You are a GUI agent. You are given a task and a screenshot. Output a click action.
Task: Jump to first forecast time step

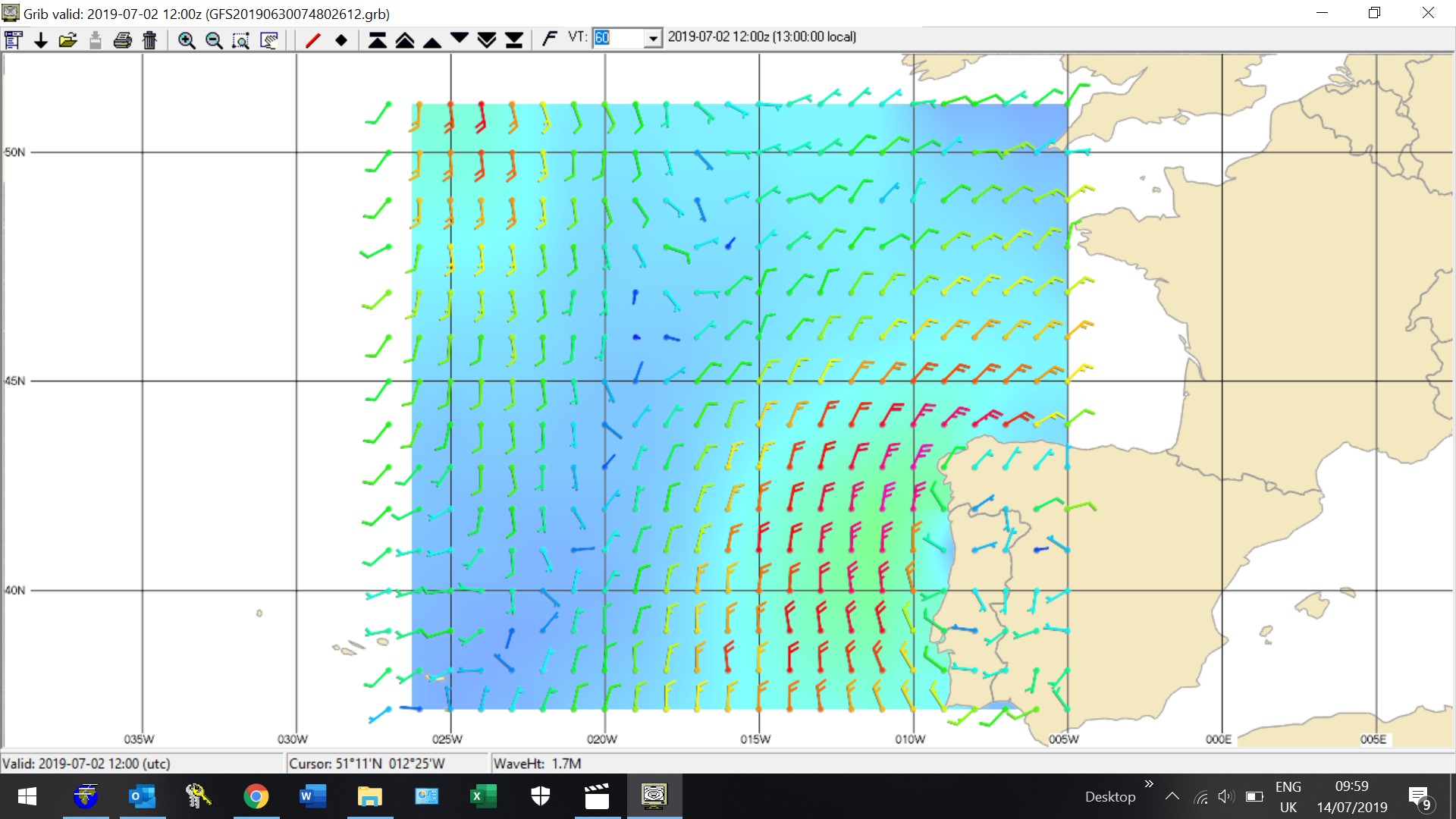pyautogui.click(x=377, y=40)
